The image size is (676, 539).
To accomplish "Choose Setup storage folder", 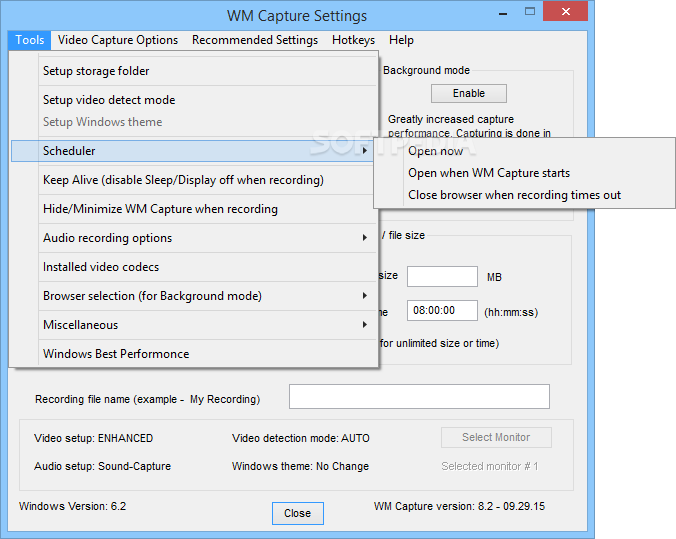I will pos(194,71).
